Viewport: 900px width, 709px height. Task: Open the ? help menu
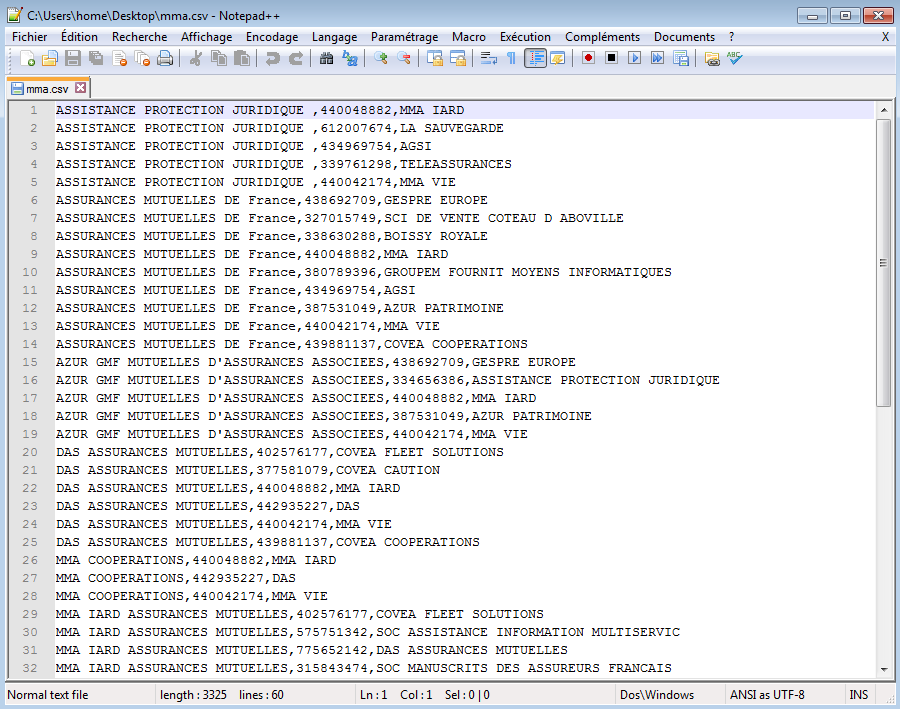click(731, 37)
